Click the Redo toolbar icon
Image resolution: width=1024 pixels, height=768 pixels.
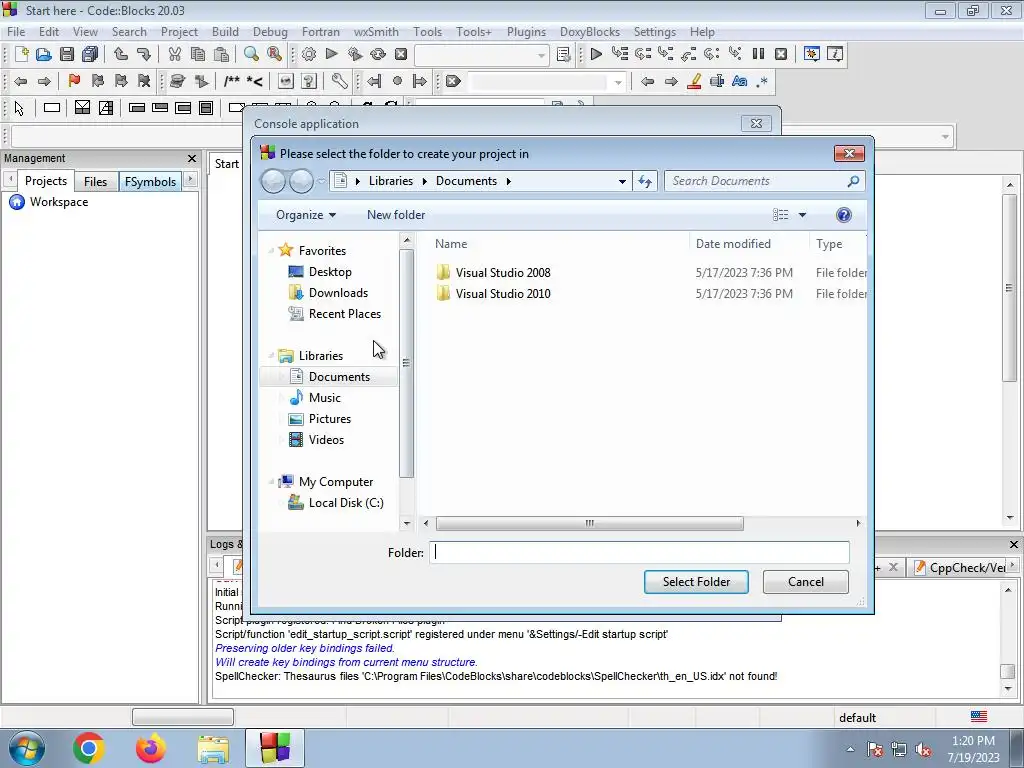point(144,54)
